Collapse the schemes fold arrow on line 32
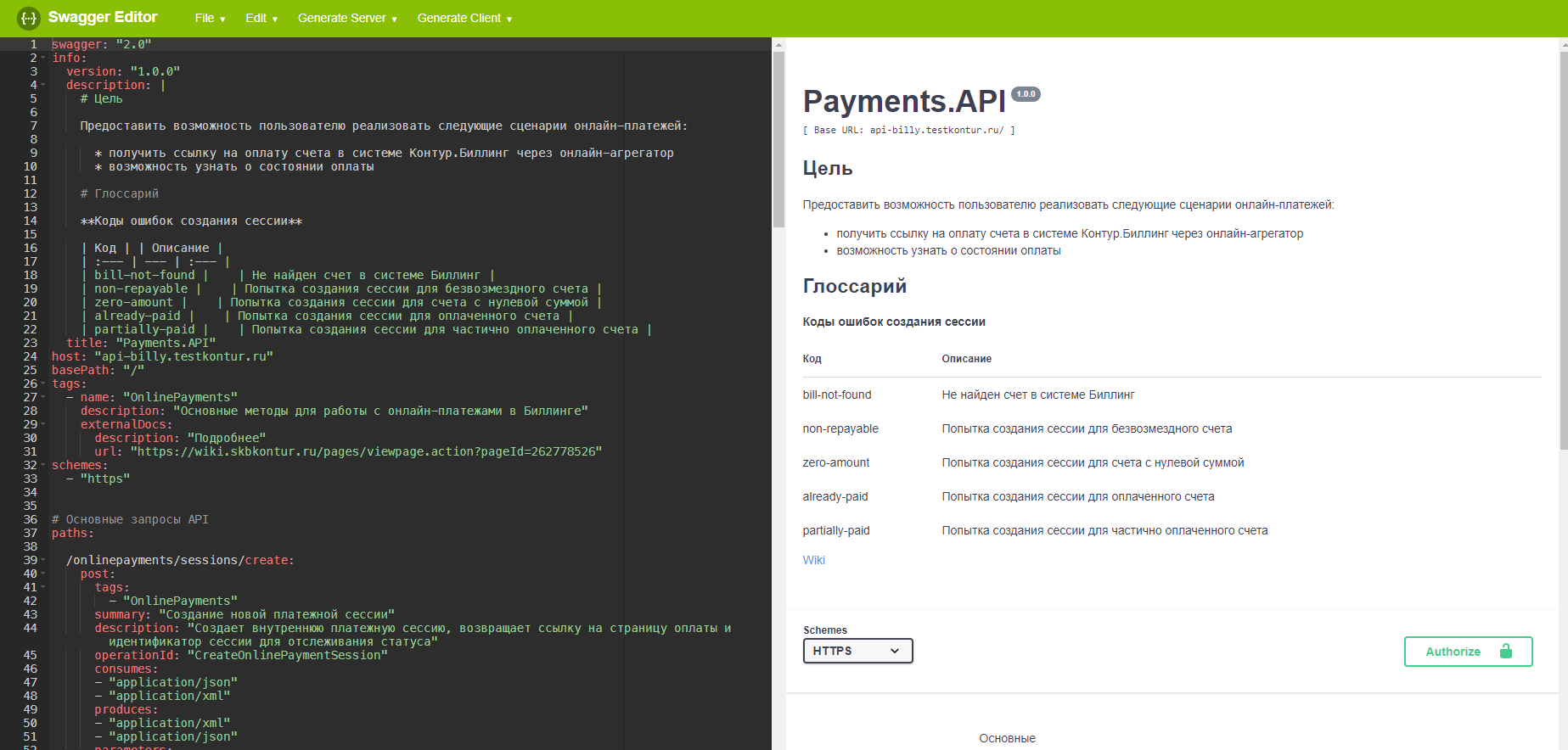The height and width of the screenshot is (750, 1568). click(43, 465)
